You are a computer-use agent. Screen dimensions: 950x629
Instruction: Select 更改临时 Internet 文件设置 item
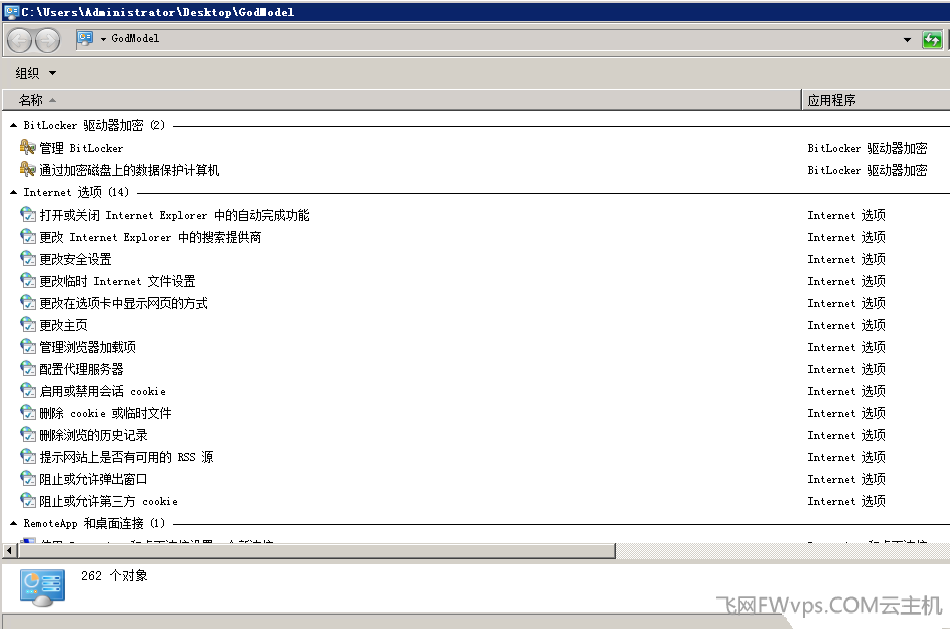118,282
